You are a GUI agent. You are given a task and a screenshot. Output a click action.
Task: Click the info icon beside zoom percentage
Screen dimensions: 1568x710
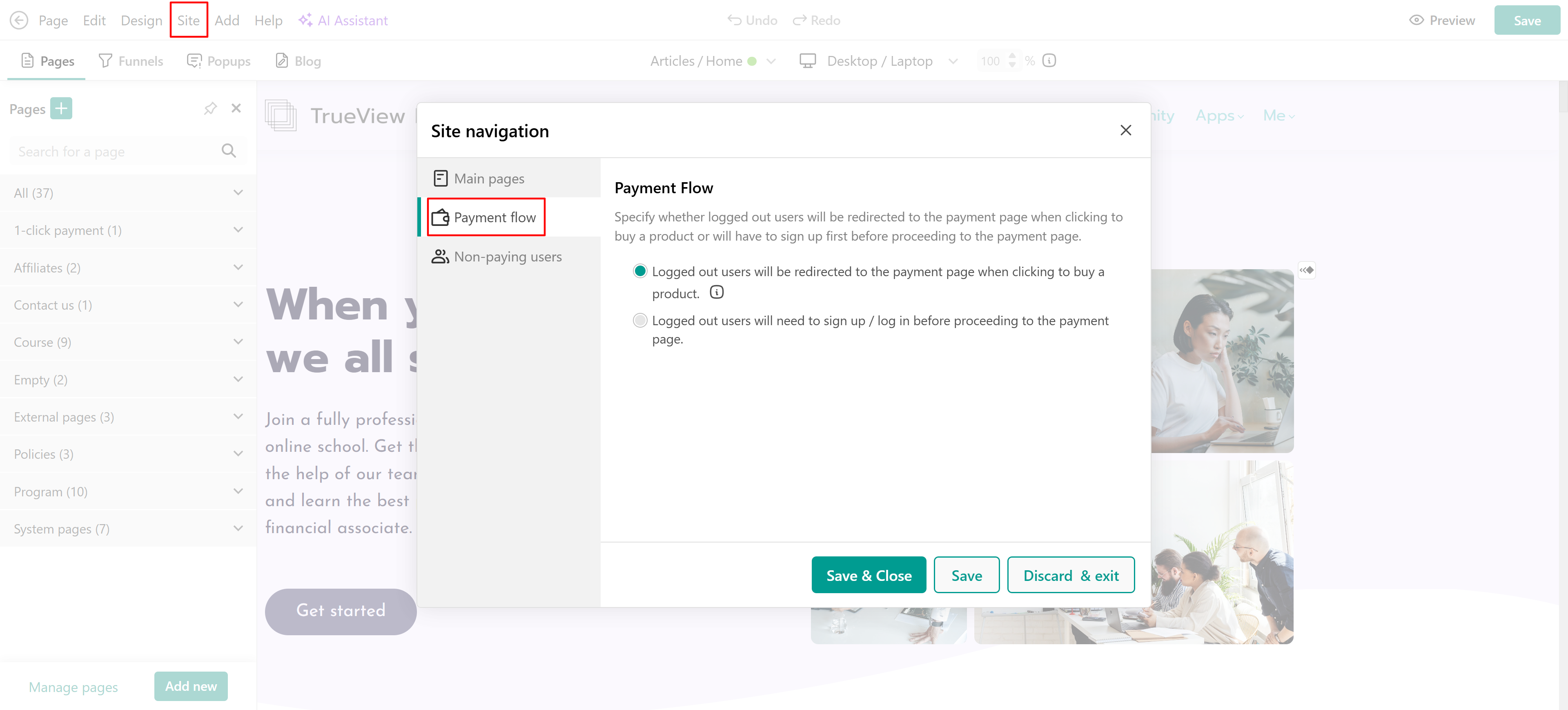1049,61
